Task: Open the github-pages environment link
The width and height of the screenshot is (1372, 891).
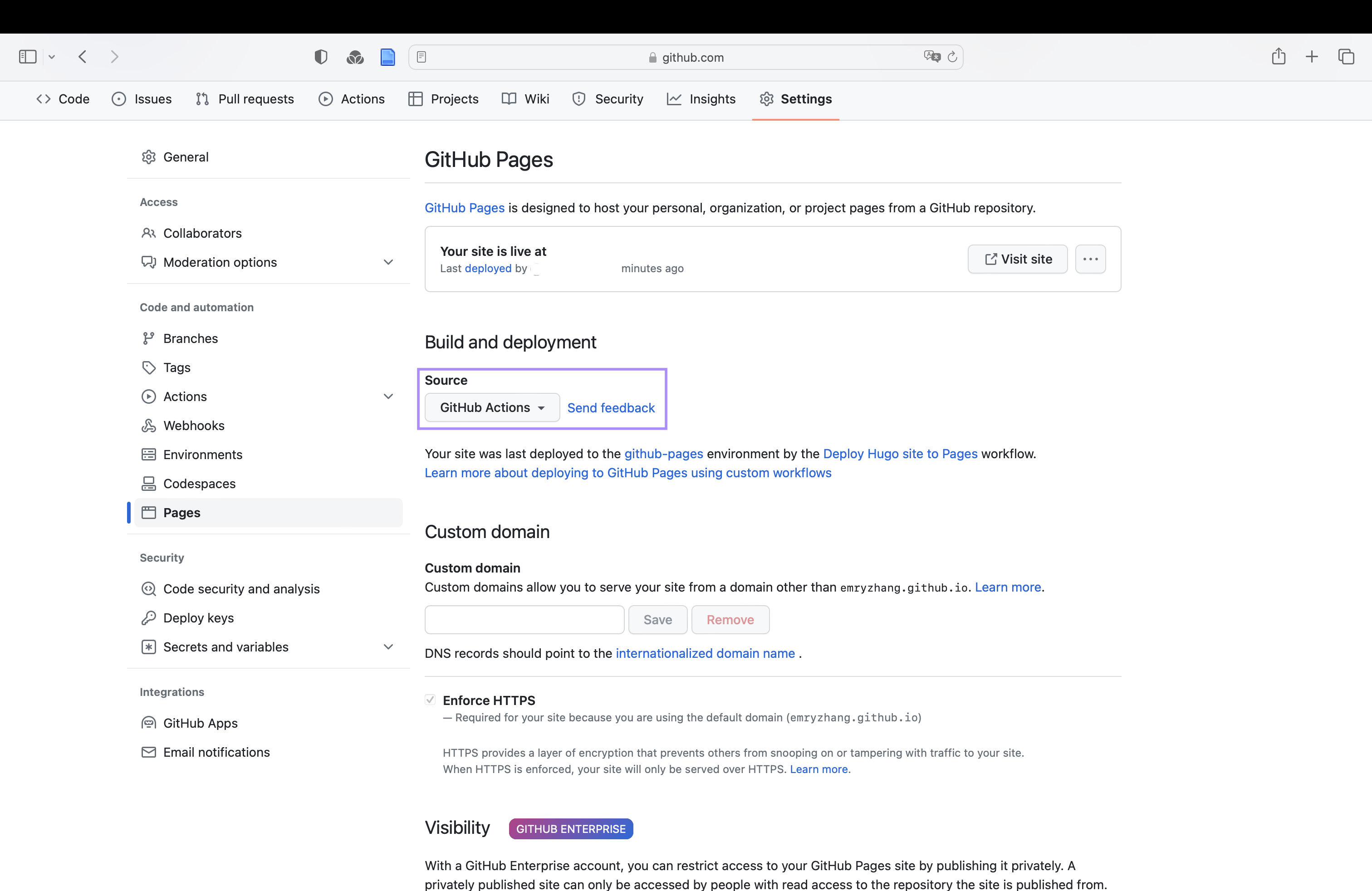Action: [x=663, y=454]
